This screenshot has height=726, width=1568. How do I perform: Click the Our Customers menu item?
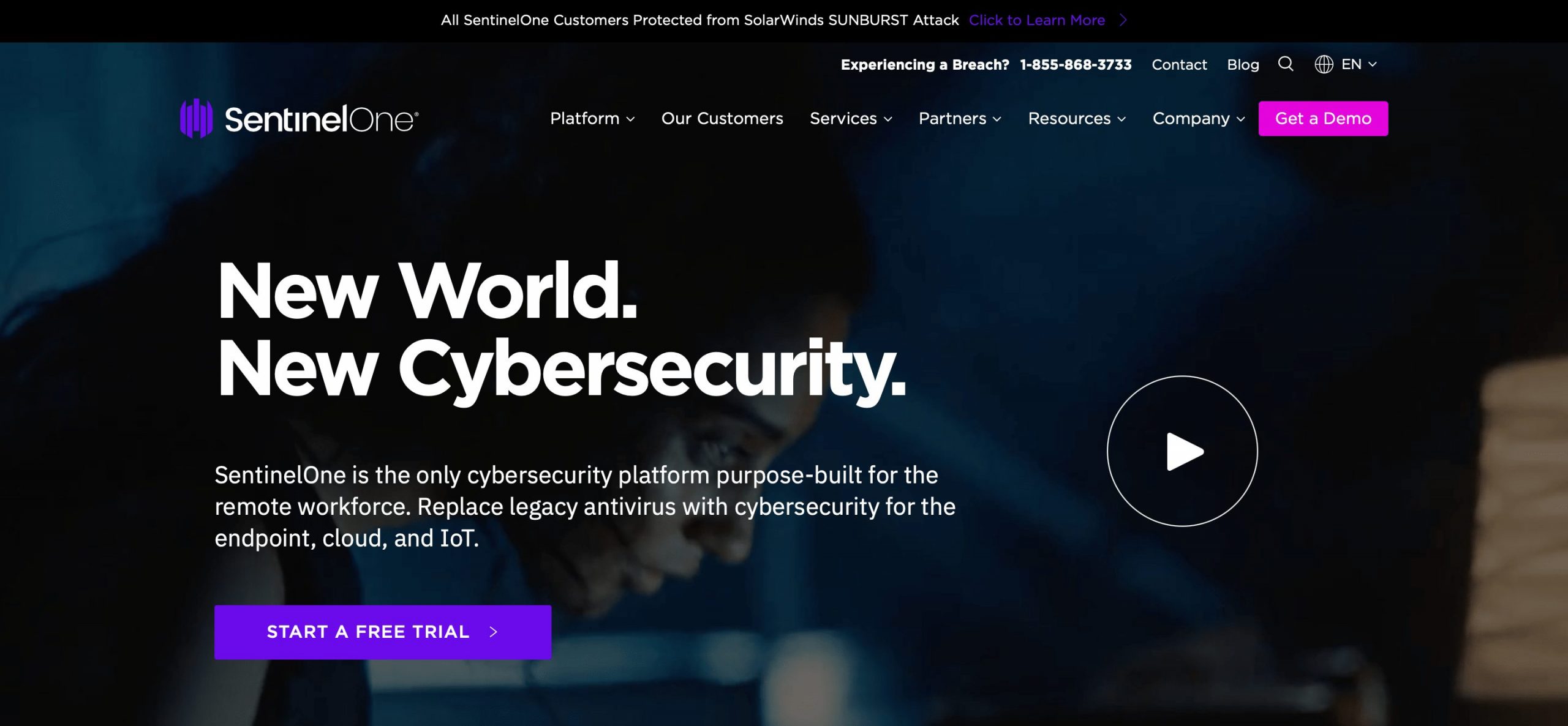[722, 118]
